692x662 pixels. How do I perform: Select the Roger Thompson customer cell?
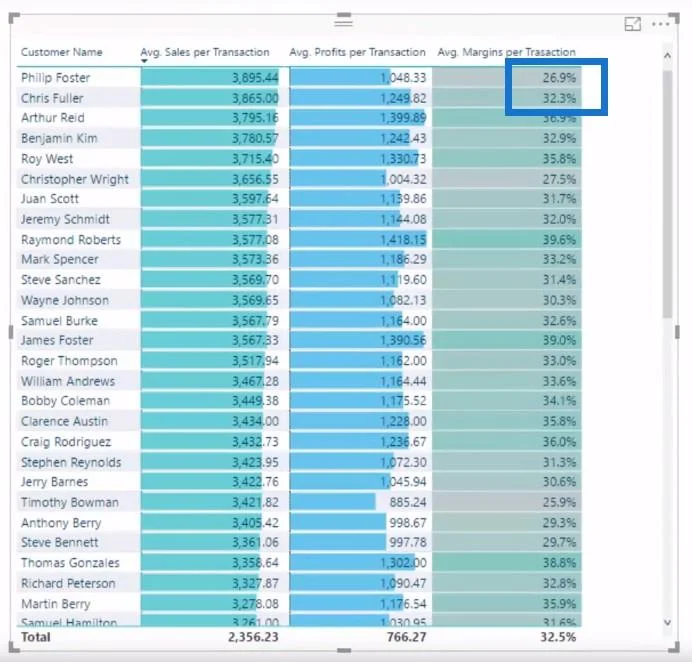pyautogui.click(x=69, y=361)
